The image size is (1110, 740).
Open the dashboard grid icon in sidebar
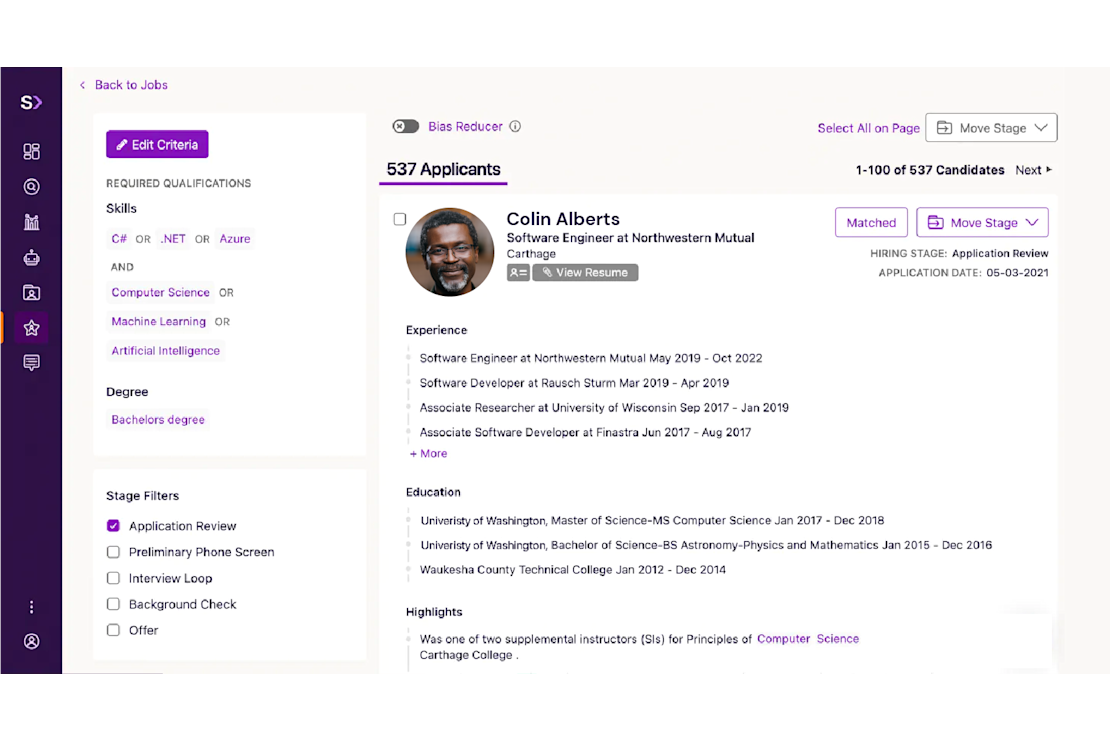pyautogui.click(x=31, y=151)
